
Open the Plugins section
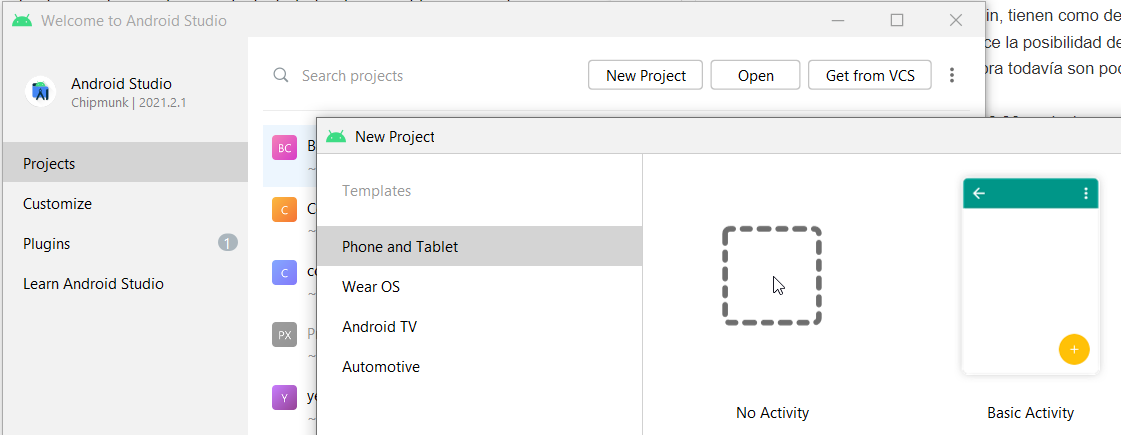(47, 244)
